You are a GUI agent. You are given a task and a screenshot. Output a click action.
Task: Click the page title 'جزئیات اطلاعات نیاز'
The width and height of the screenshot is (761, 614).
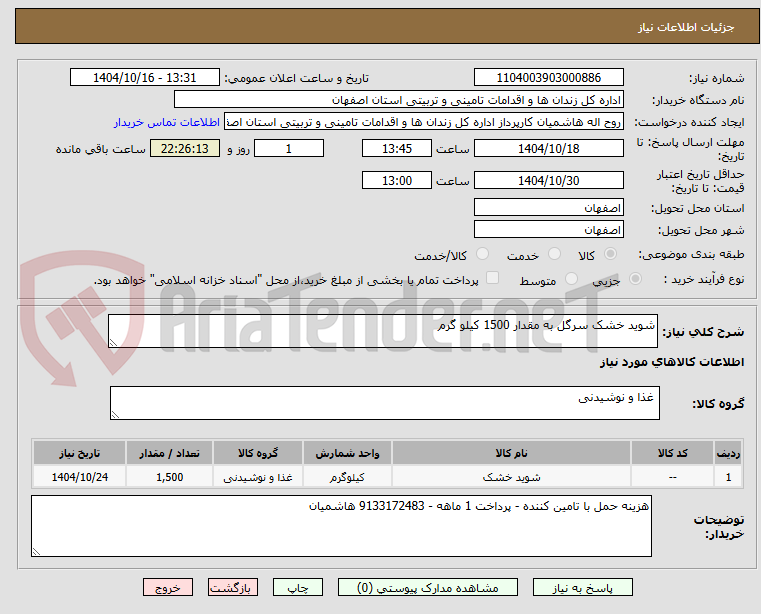tap(686, 27)
